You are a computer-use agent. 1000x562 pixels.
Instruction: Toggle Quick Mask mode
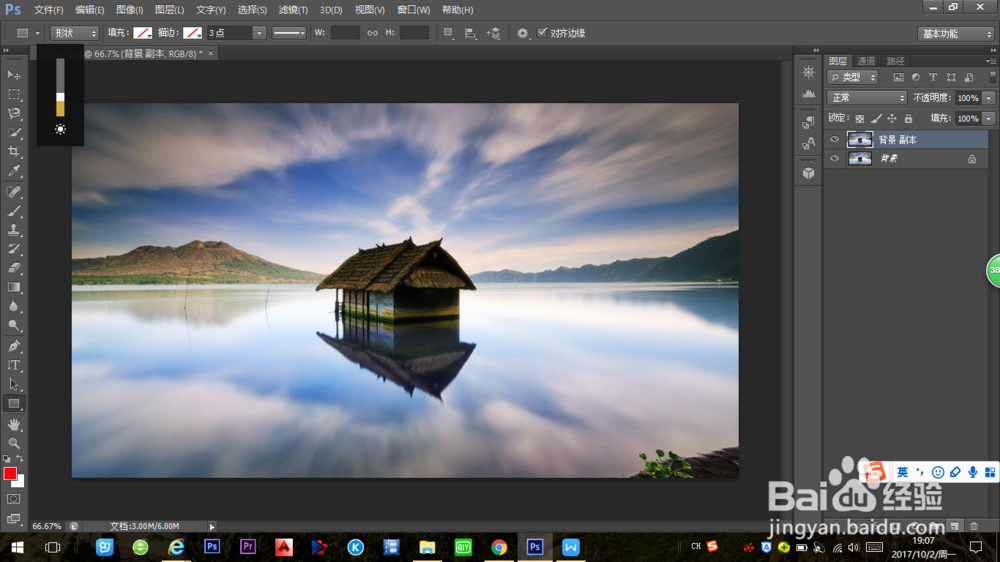click(13, 499)
